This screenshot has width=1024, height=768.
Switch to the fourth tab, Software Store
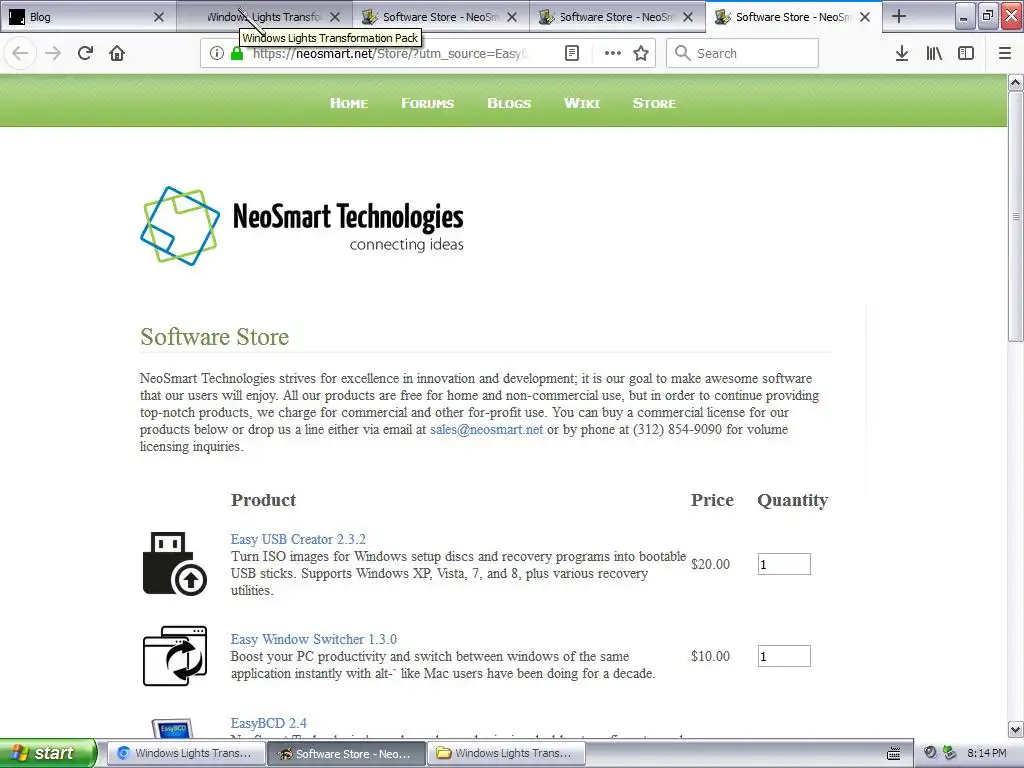coord(617,17)
